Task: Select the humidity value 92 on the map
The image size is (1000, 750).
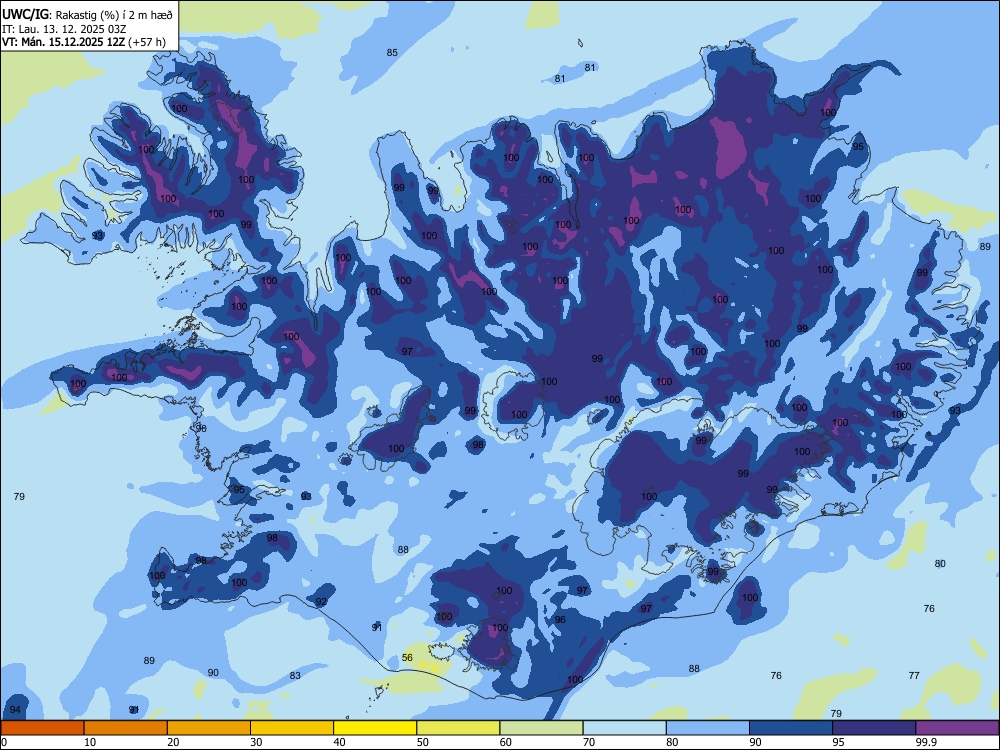Action: click(x=321, y=601)
